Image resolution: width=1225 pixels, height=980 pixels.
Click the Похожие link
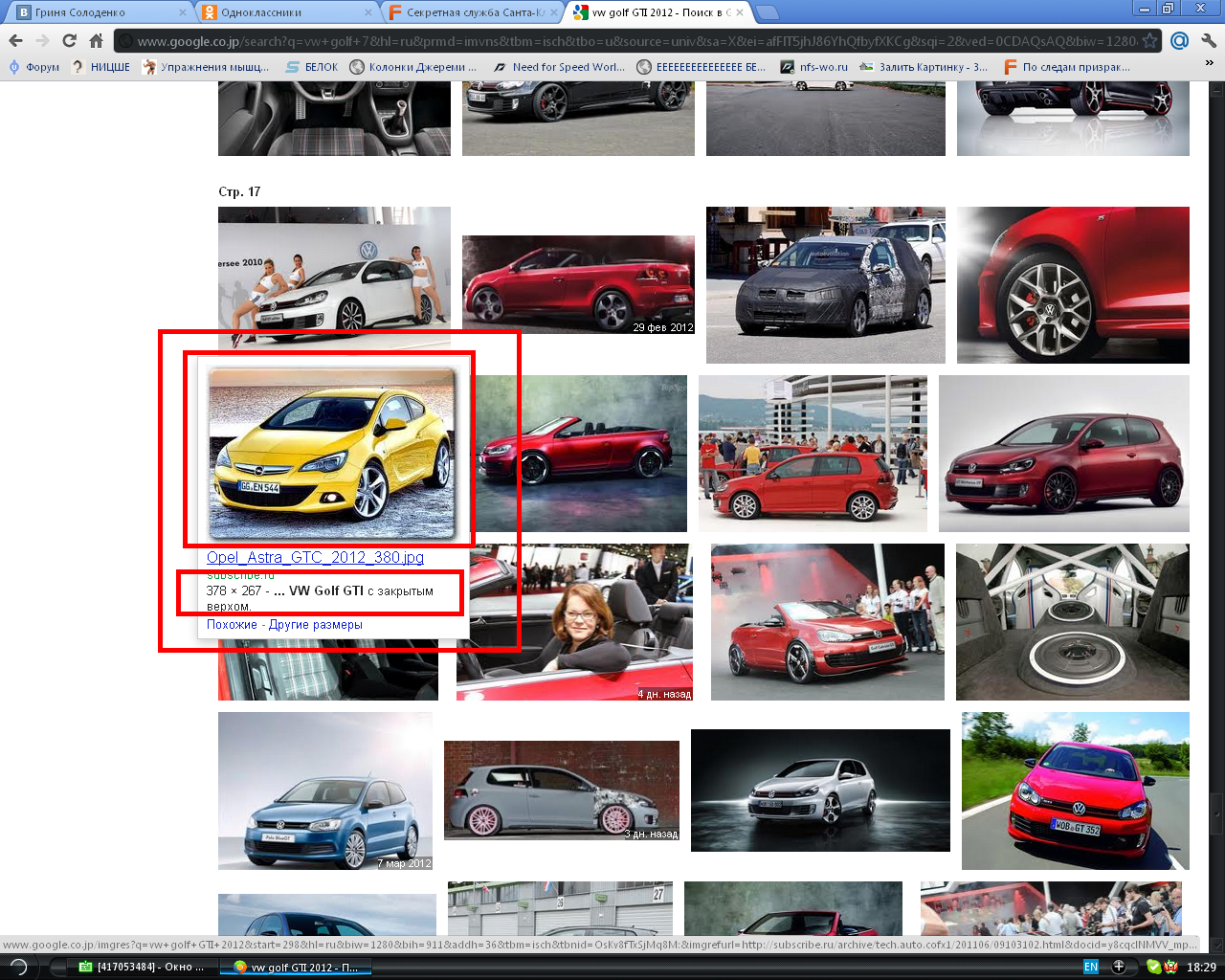232,624
